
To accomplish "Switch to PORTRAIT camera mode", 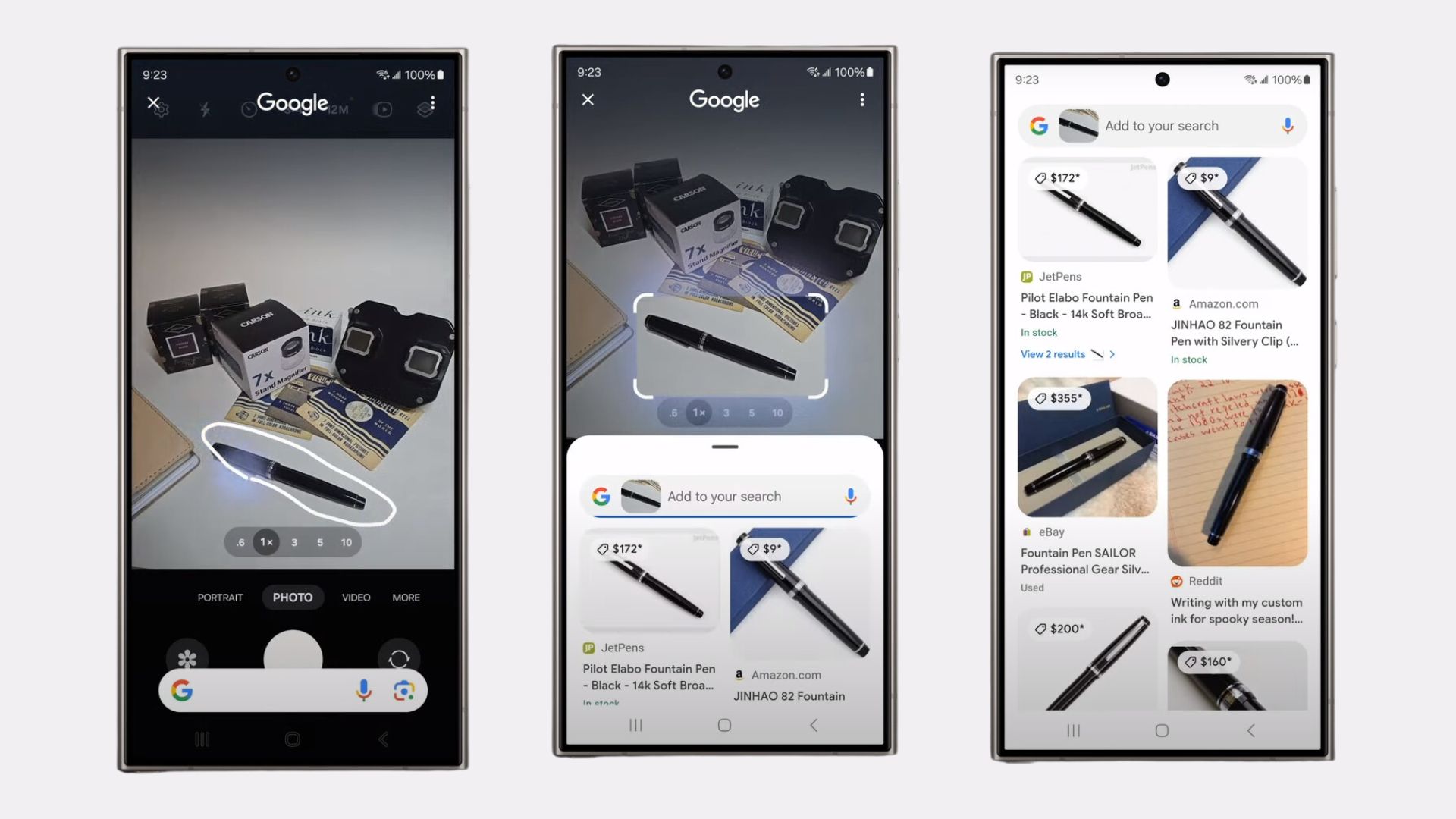I will [220, 597].
